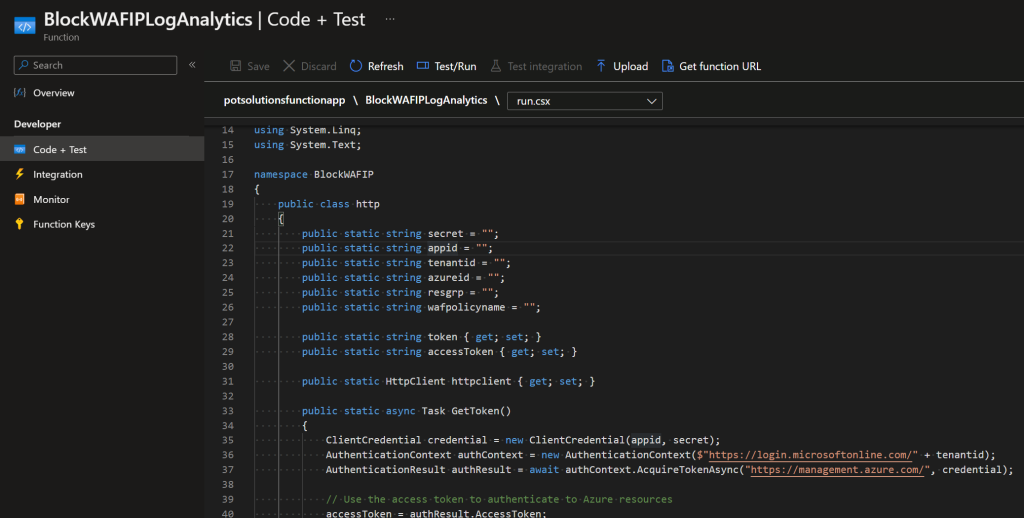Image resolution: width=1024 pixels, height=518 pixels.
Task: Open the Overview menu item
Action: tap(53, 93)
